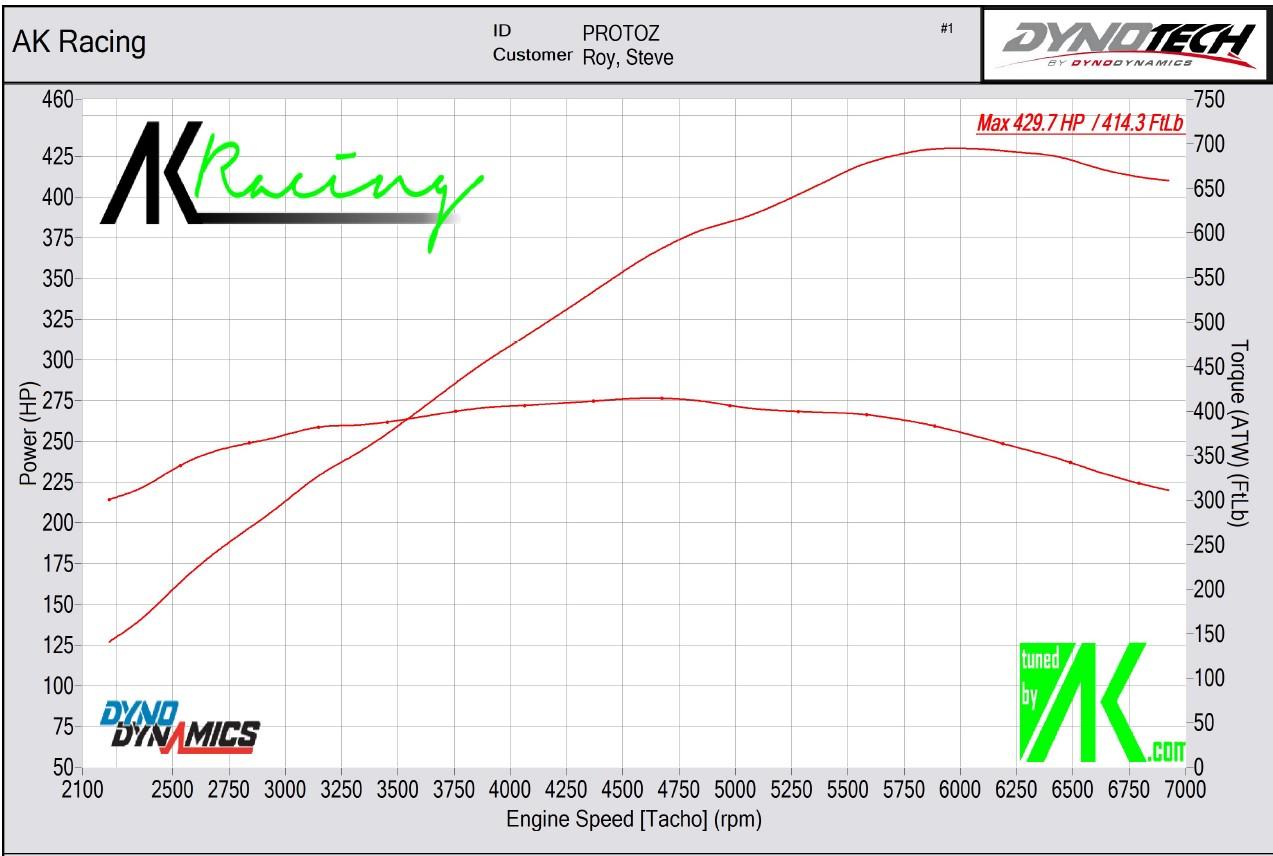This screenshot has height=856, width=1273.
Task: Click the 2750 rpm tick label
Action: (x=229, y=789)
